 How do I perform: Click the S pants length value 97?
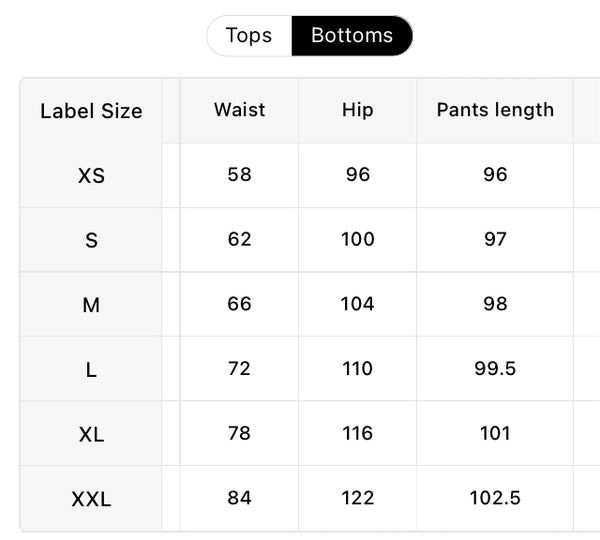[495, 239]
